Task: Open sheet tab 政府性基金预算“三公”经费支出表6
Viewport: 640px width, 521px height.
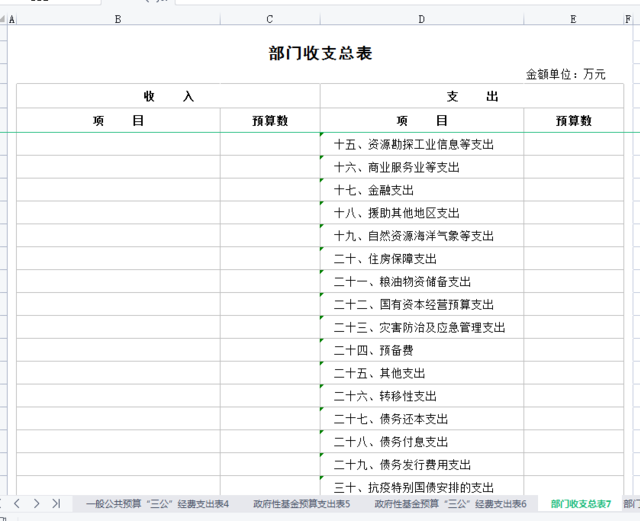Action: pos(450,504)
